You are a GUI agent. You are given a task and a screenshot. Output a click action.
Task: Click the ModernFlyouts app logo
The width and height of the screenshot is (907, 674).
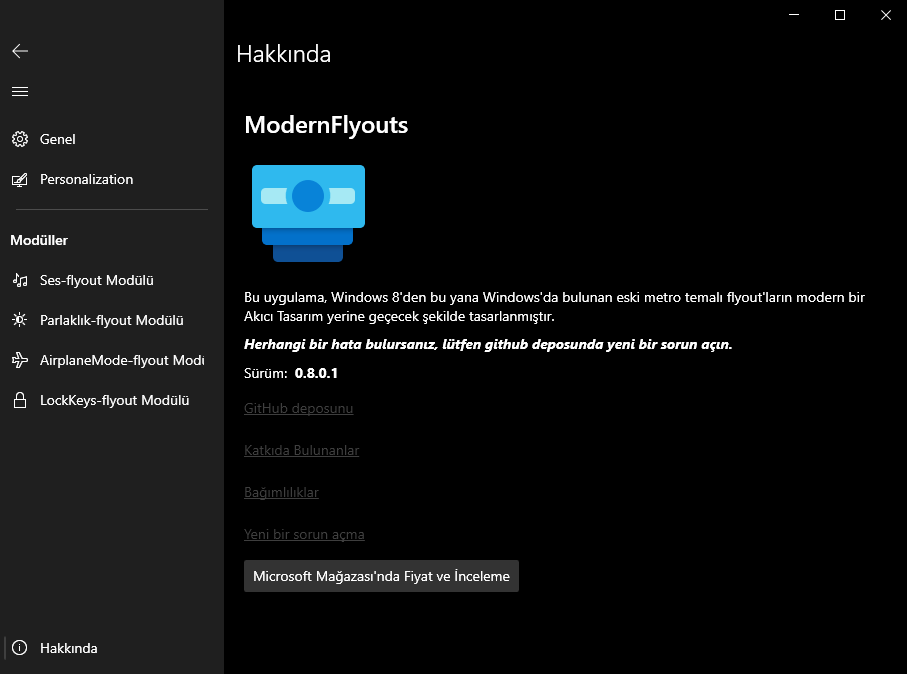308,213
